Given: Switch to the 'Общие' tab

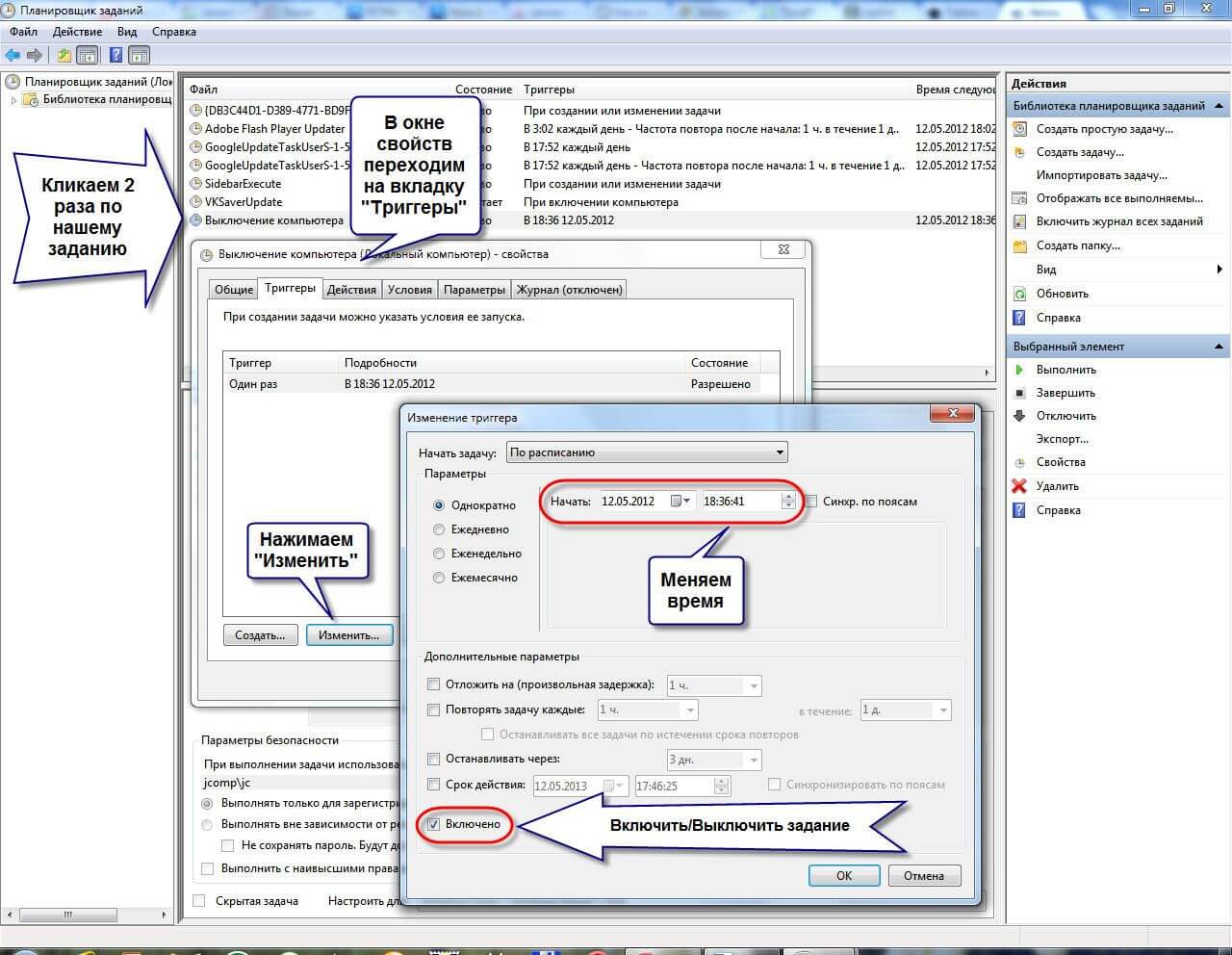Looking at the screenshot, I should click(x=234, y=290).
